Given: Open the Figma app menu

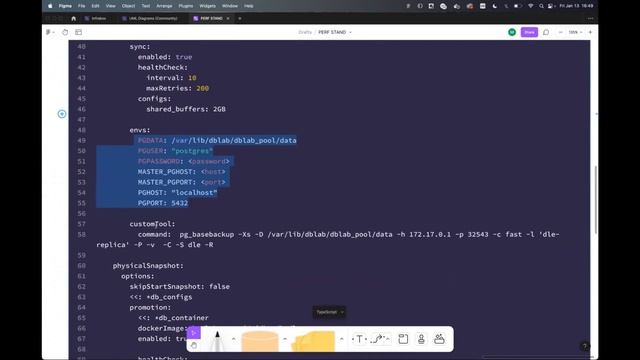Looking at the screenshot, I should click(x=65, y=6).
